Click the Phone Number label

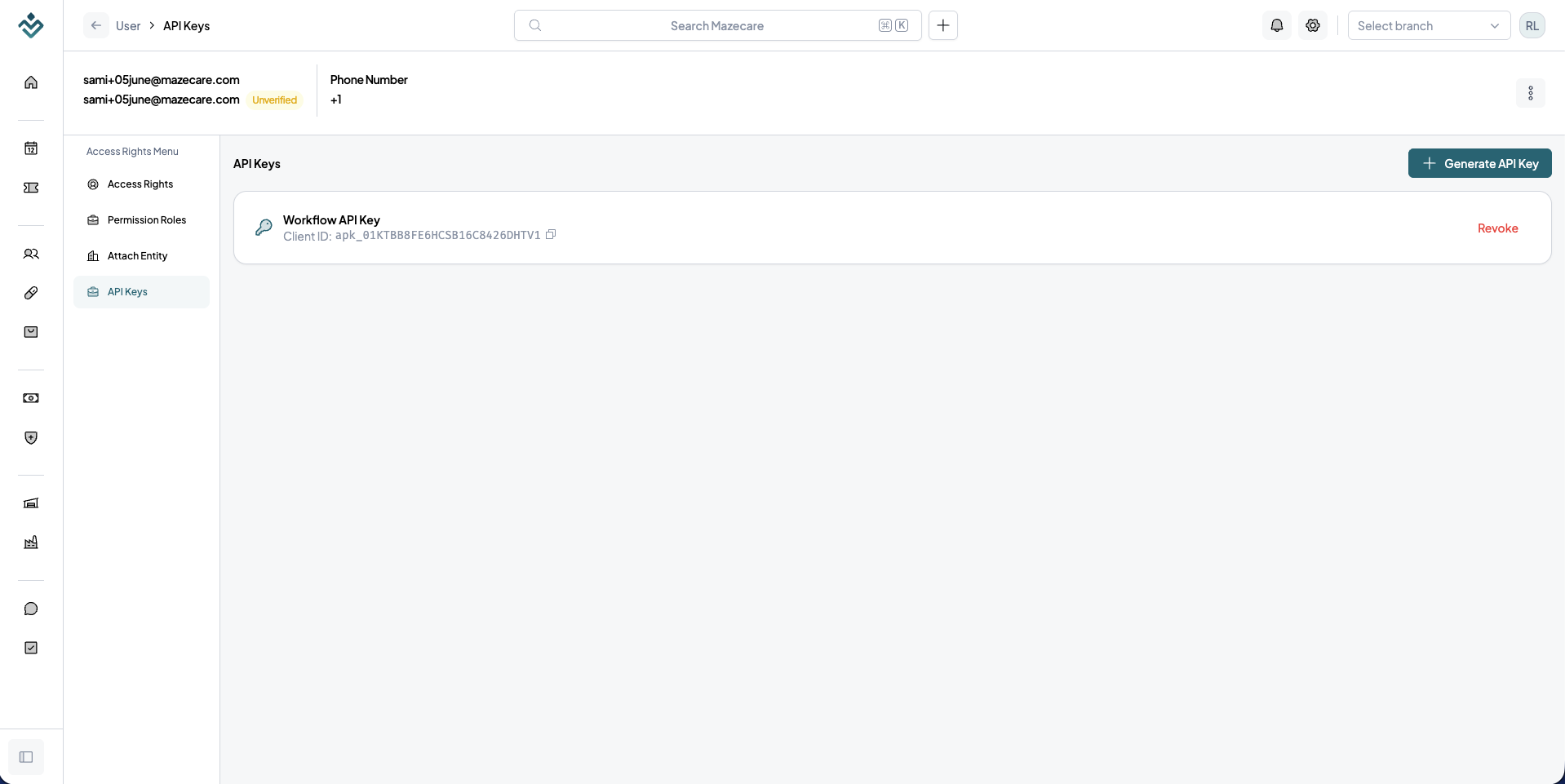pyautogui.click(x=369, y=80)
